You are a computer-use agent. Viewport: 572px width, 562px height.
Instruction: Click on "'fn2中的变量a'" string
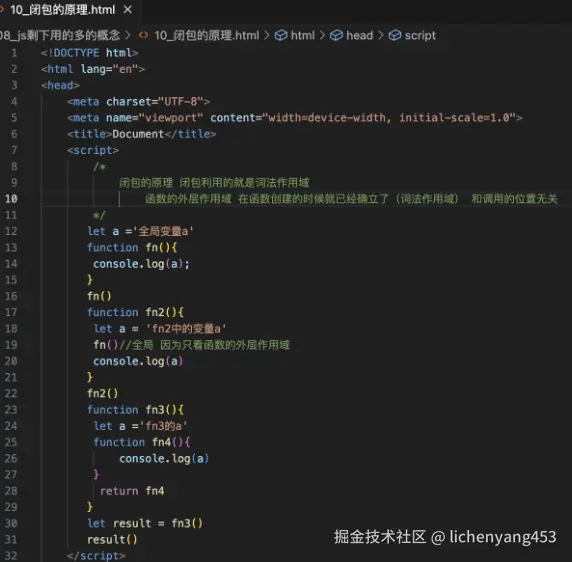tap(186, 329)
